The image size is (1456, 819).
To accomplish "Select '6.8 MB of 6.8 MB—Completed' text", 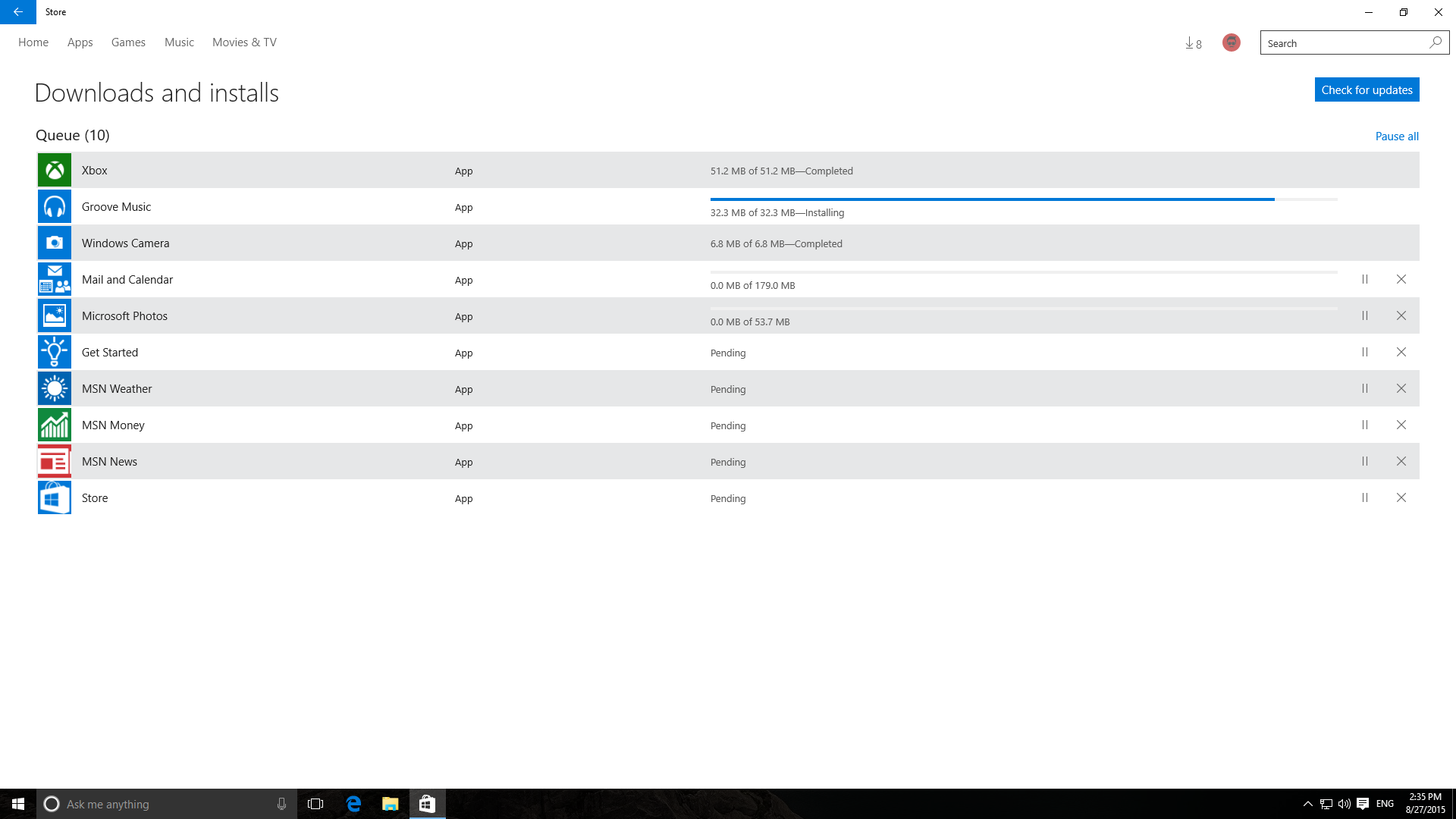I will tap(777, 244).
